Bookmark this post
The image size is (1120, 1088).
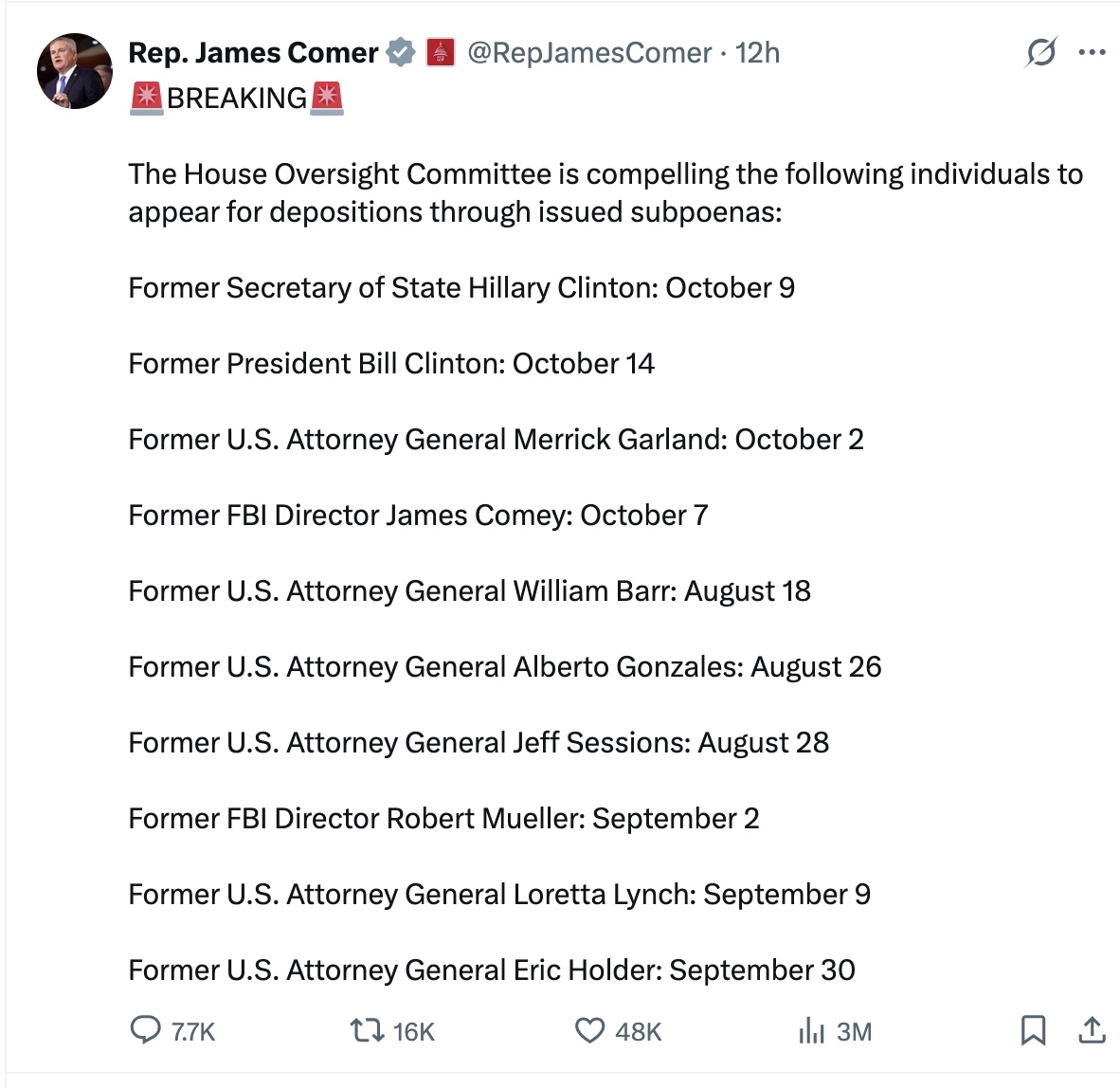[1033, 1030]
